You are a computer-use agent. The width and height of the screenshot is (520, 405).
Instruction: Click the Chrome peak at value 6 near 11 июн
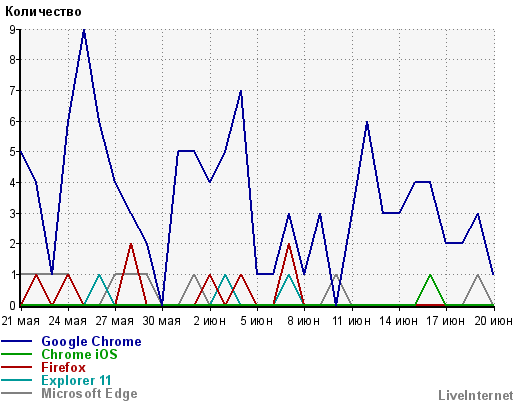(367, 122)
